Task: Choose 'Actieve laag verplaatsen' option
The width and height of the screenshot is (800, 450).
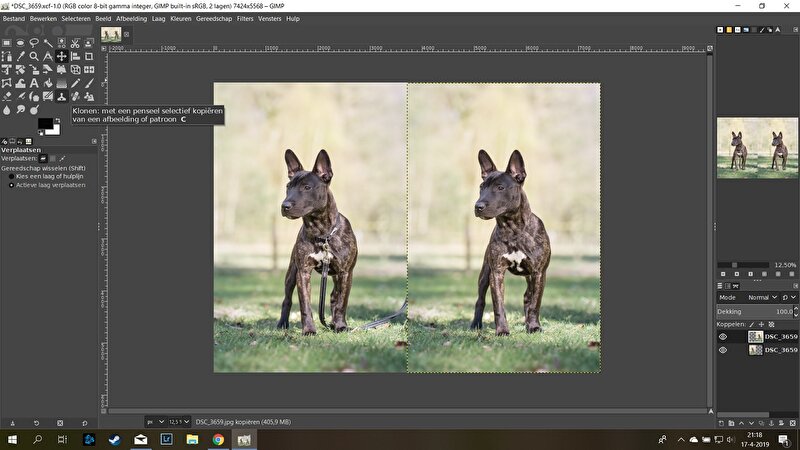Action: pyautogui.click(x=47, y=185)
